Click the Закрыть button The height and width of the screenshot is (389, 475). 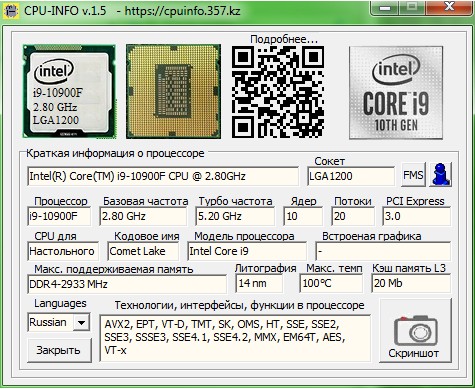click(x=59, y=350)
